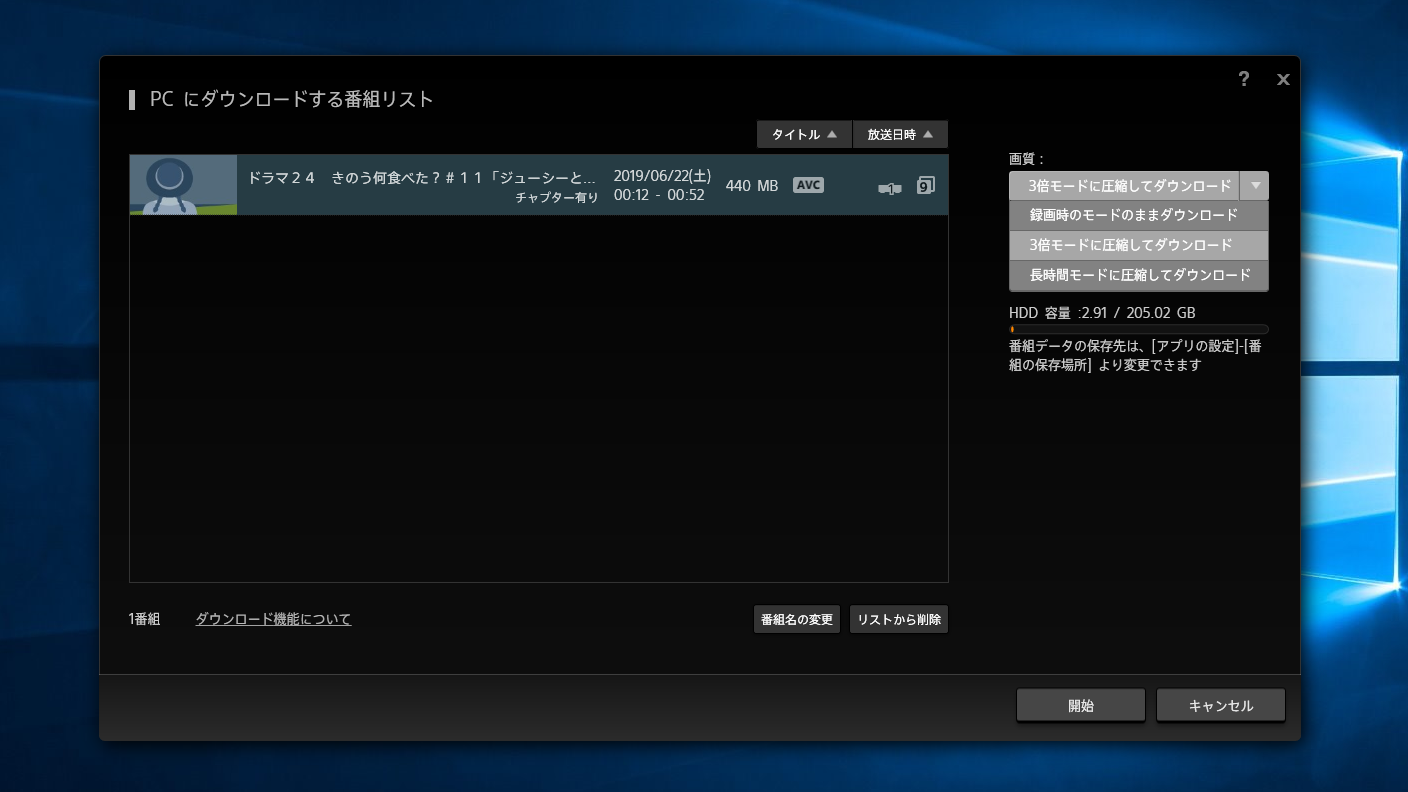The height and width of the screenshot is (792, 1408).
Task: Click the copy count 9 icon
Action: (x=925, y=185)
